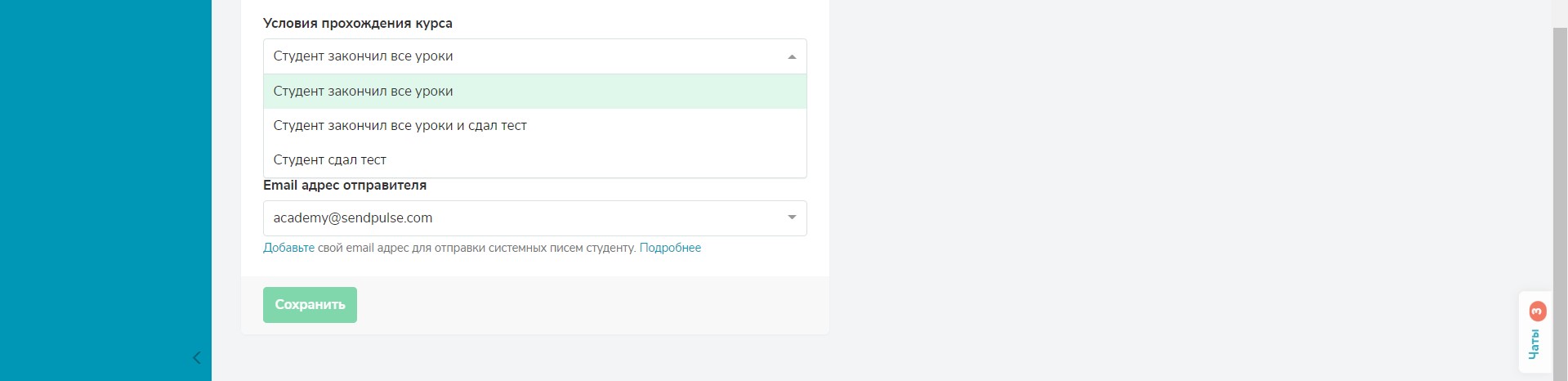Follow the "Добавьте" link
This screenshot has height=381, width=1568.
[x=288, y=248]
